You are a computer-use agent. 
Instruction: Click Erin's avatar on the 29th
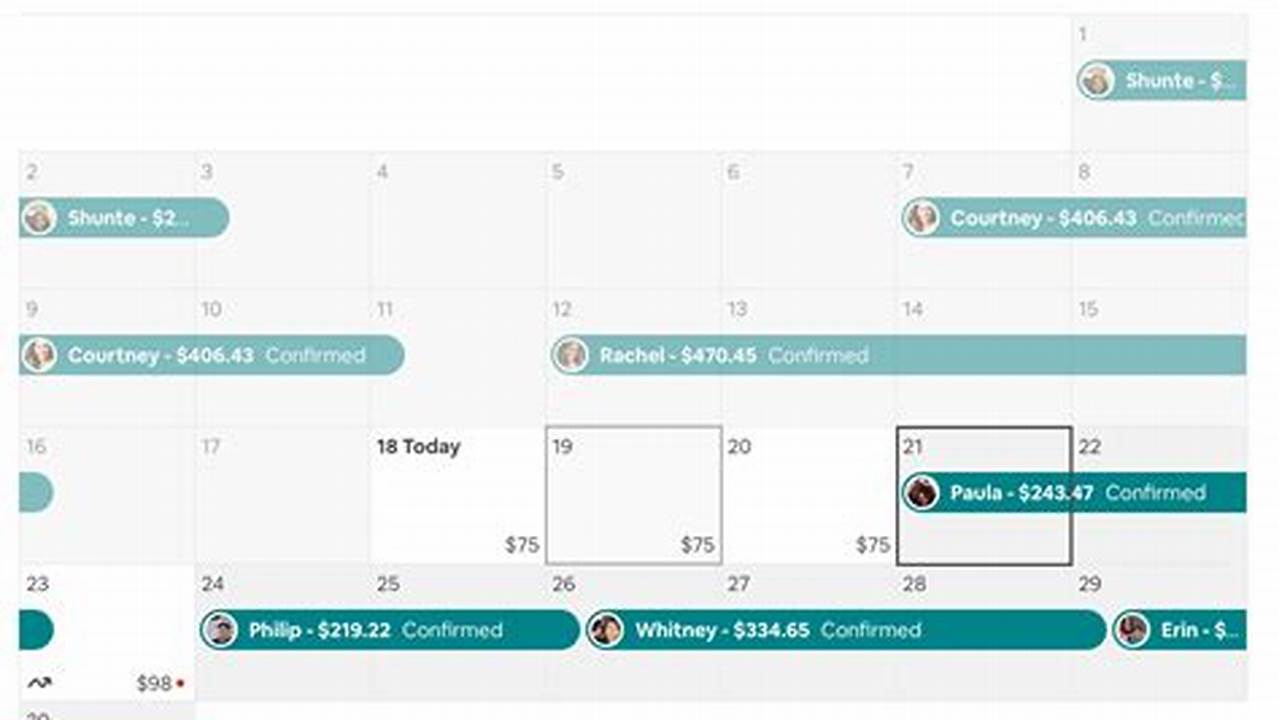[x=1133, y=631]
